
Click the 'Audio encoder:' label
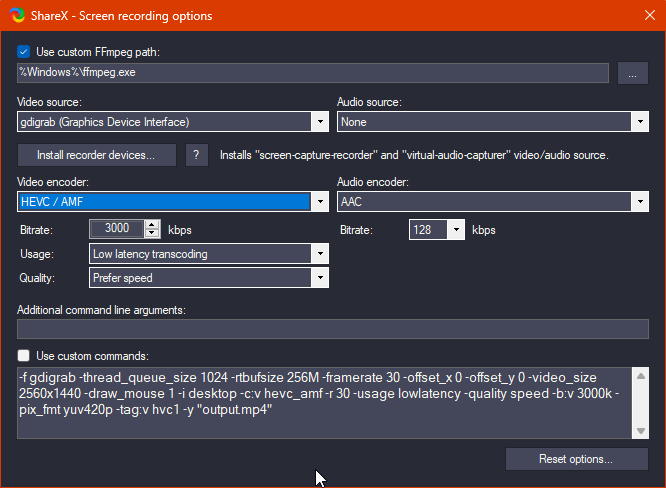[x=373, y=182]
